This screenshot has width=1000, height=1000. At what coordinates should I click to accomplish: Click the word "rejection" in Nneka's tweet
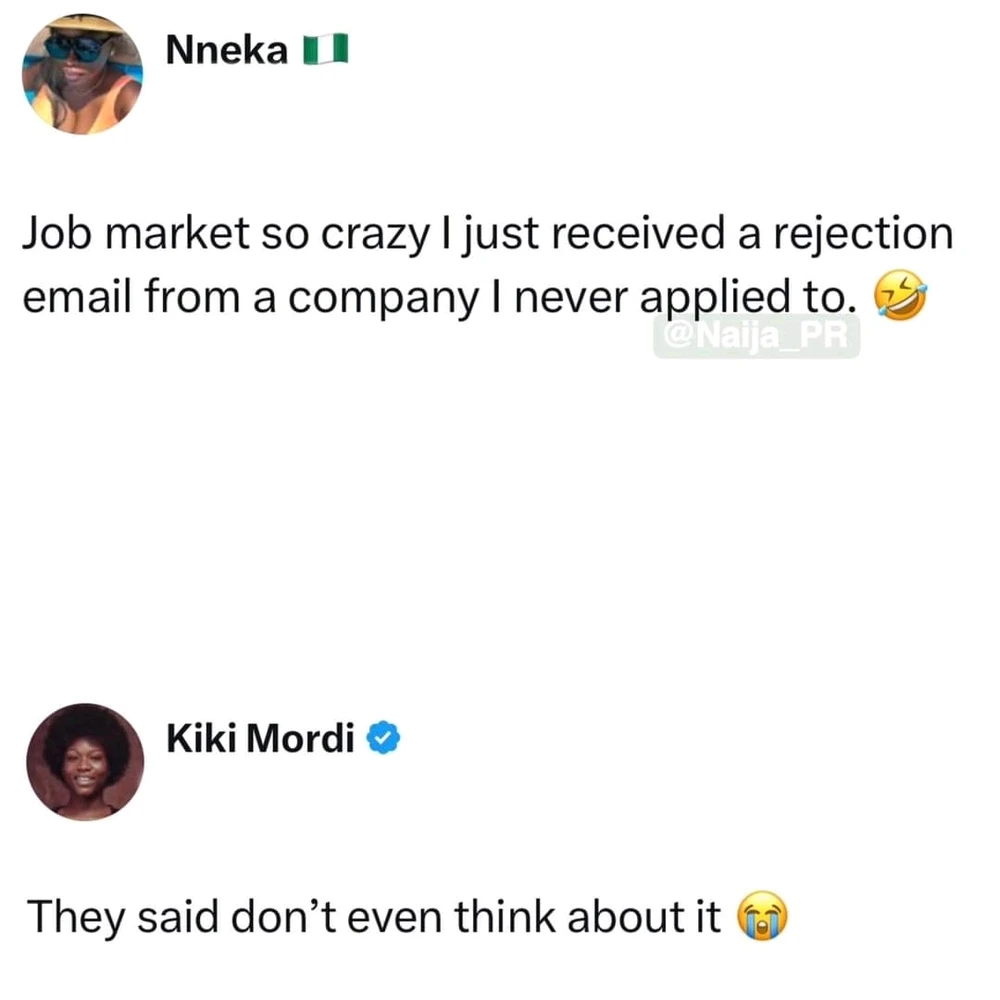coord(864,234)
